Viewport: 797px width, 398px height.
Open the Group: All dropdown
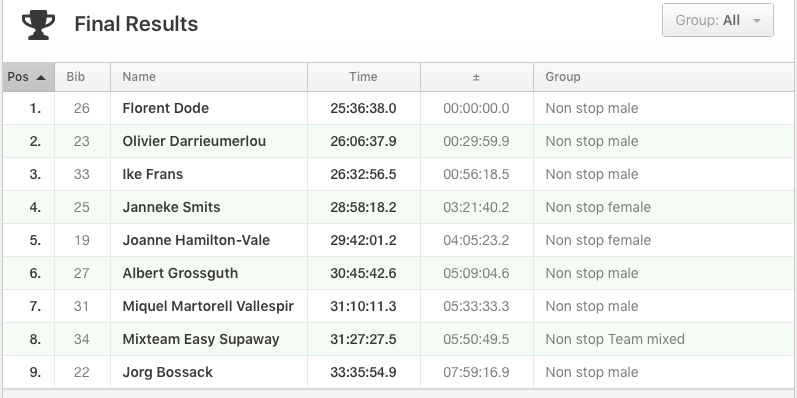pyautogui.click(x=718, y=20)
